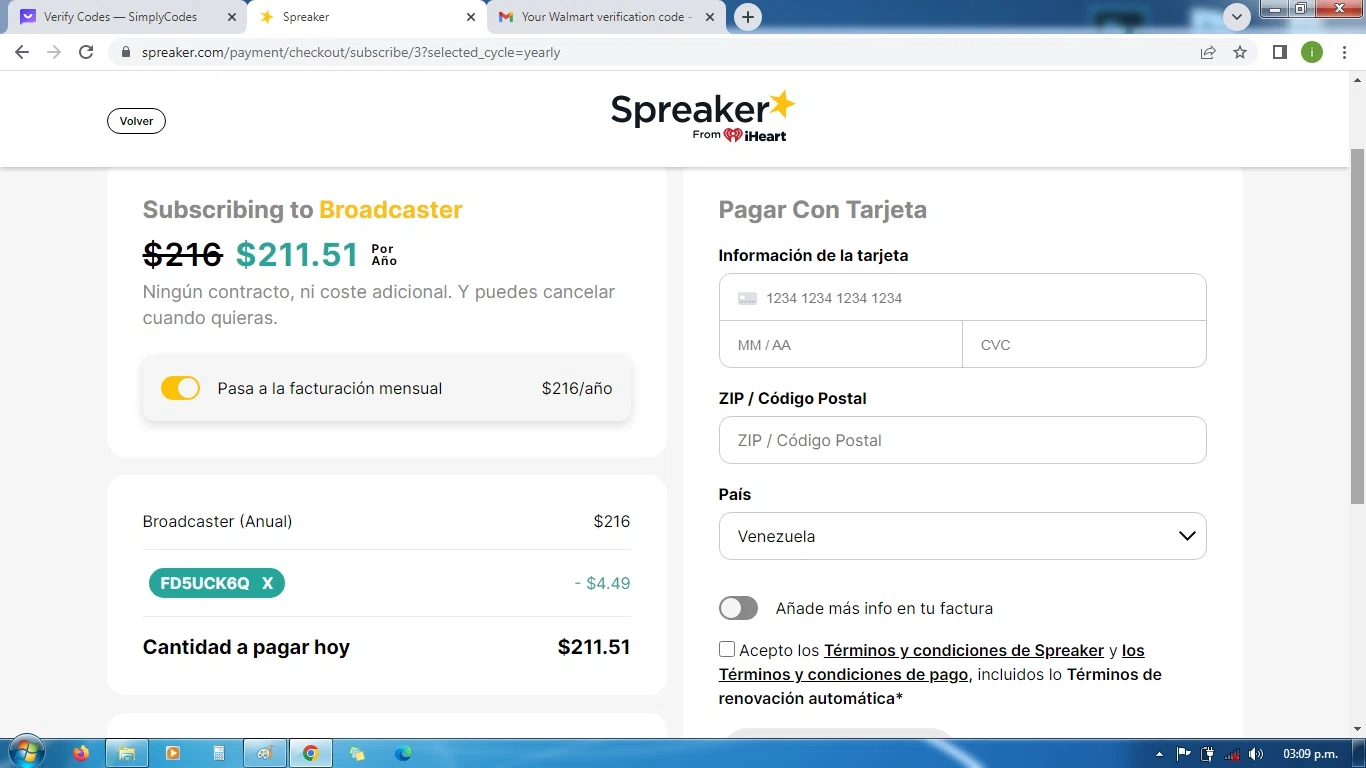Open media player taskbar icon
The height and width of the screenshot is (768, 1366).
[172, 753]
